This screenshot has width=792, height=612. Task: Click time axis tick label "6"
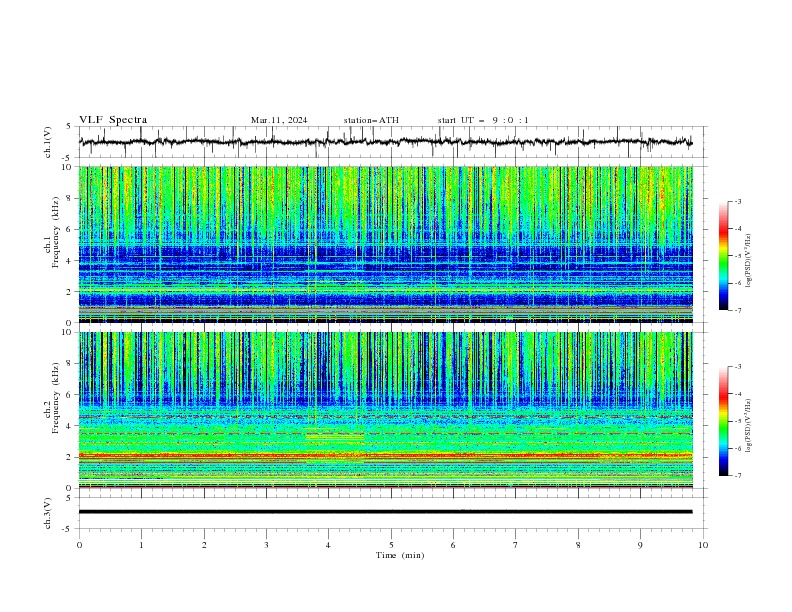click(453, 545)
